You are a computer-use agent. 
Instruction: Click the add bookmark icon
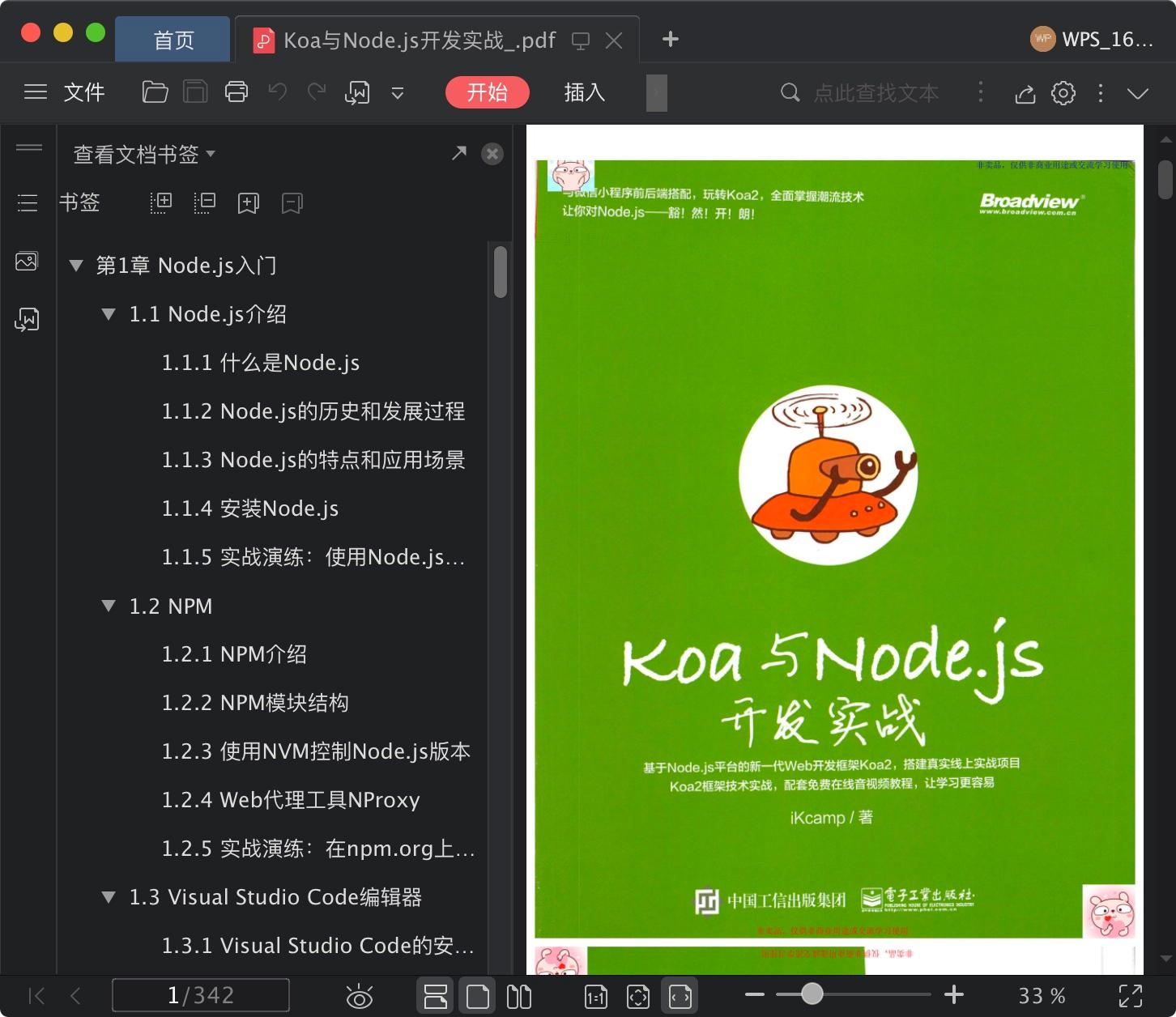click(x=249, y=202)
